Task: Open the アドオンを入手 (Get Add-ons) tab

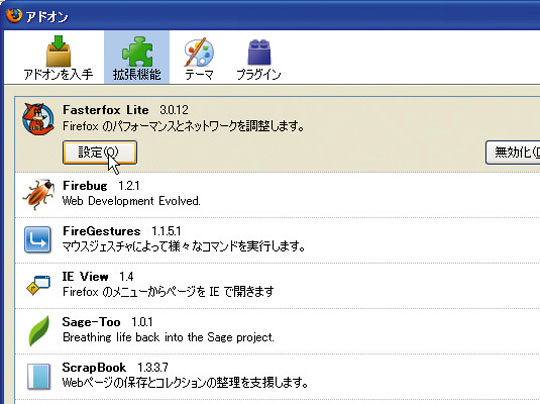Action: coord(58,57)
